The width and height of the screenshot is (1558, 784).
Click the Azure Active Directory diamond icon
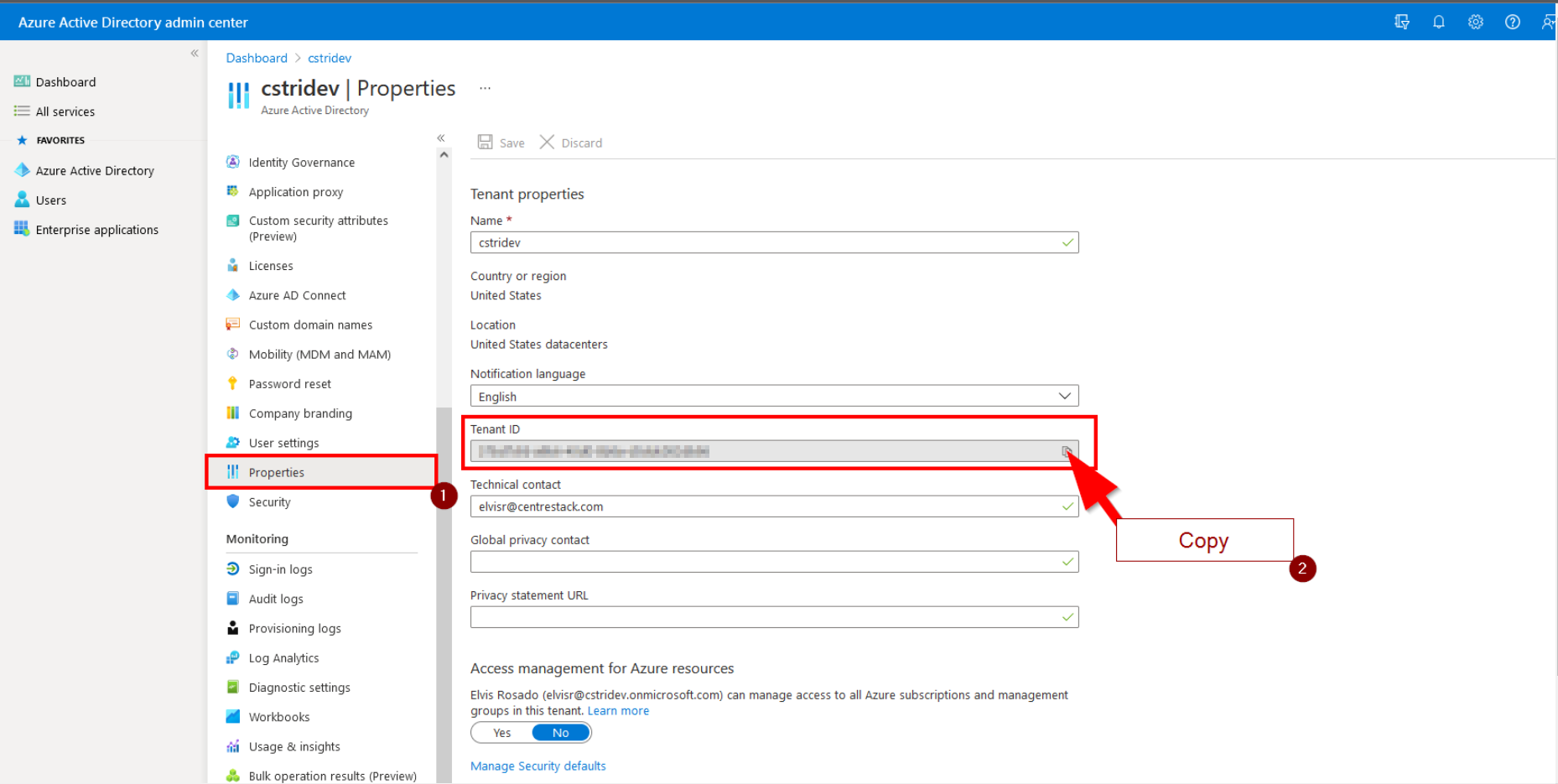point(22,170)
